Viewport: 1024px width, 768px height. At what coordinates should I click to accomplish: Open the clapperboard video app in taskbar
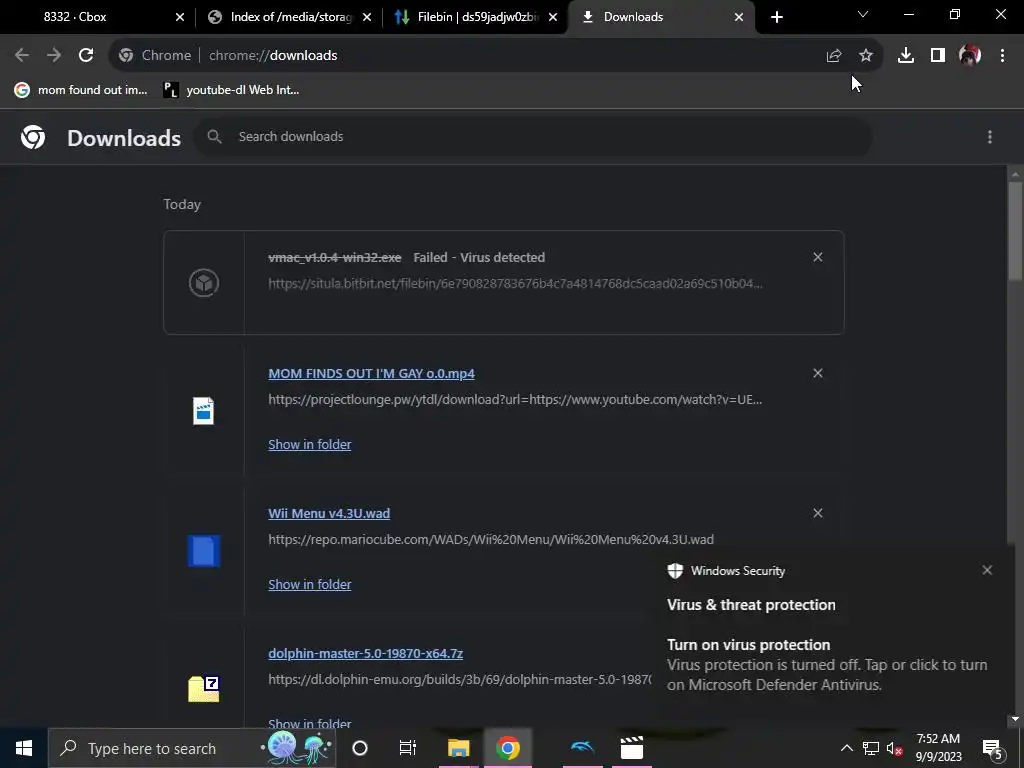click(632, 748)
